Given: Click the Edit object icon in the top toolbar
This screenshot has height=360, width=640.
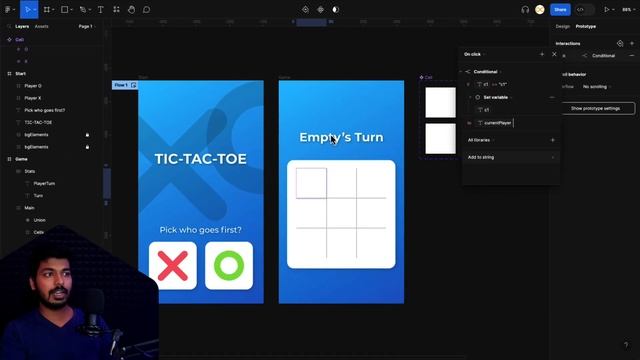Looking at the screenshot, I should (305, 9).
